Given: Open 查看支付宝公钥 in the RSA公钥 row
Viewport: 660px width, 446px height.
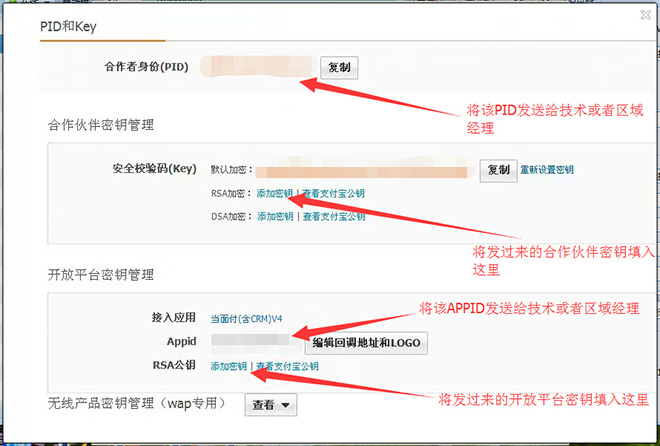Looking at the screenshot, I should [287, 366].
